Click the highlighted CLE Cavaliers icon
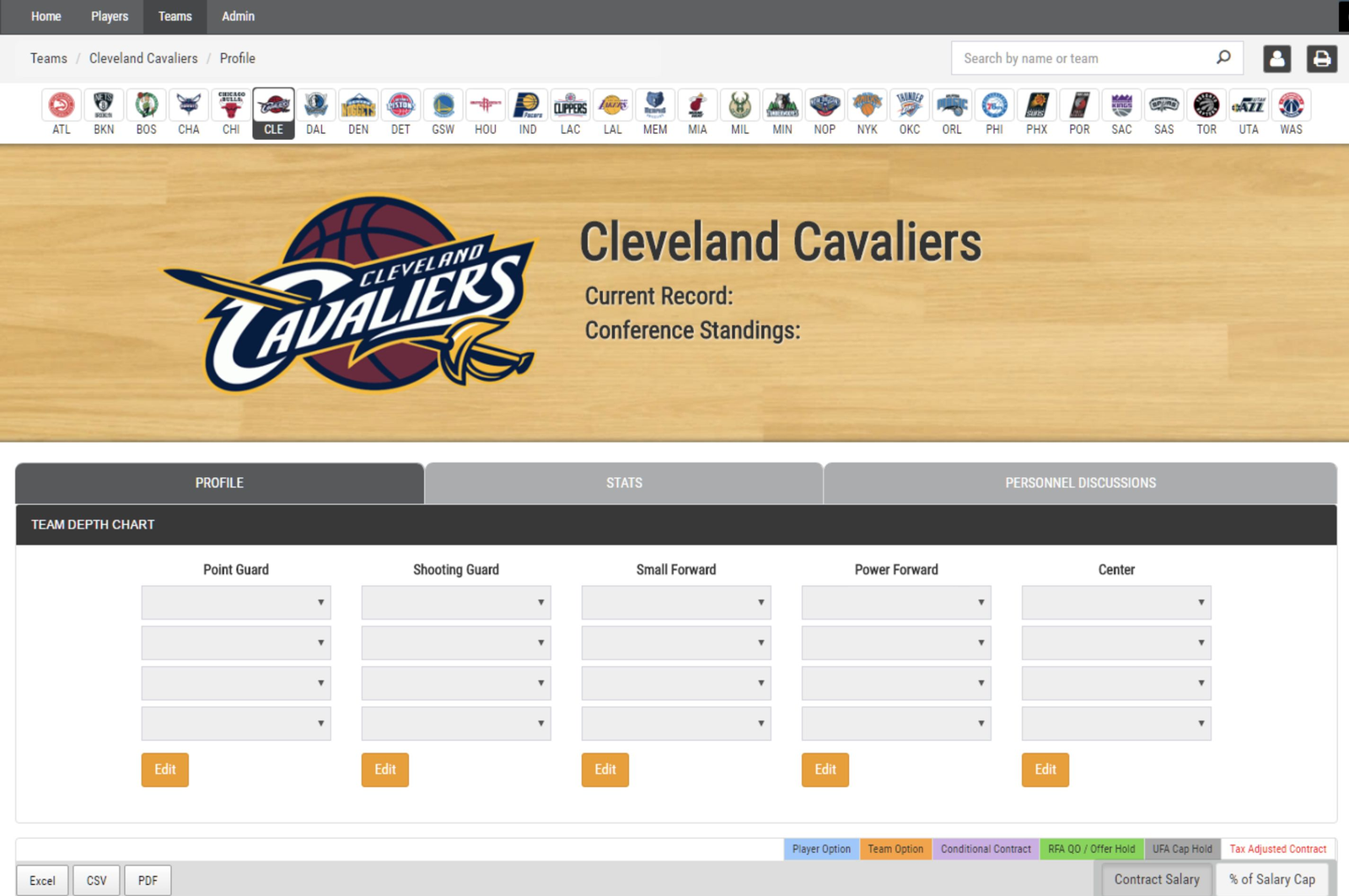 coord(273,113)
